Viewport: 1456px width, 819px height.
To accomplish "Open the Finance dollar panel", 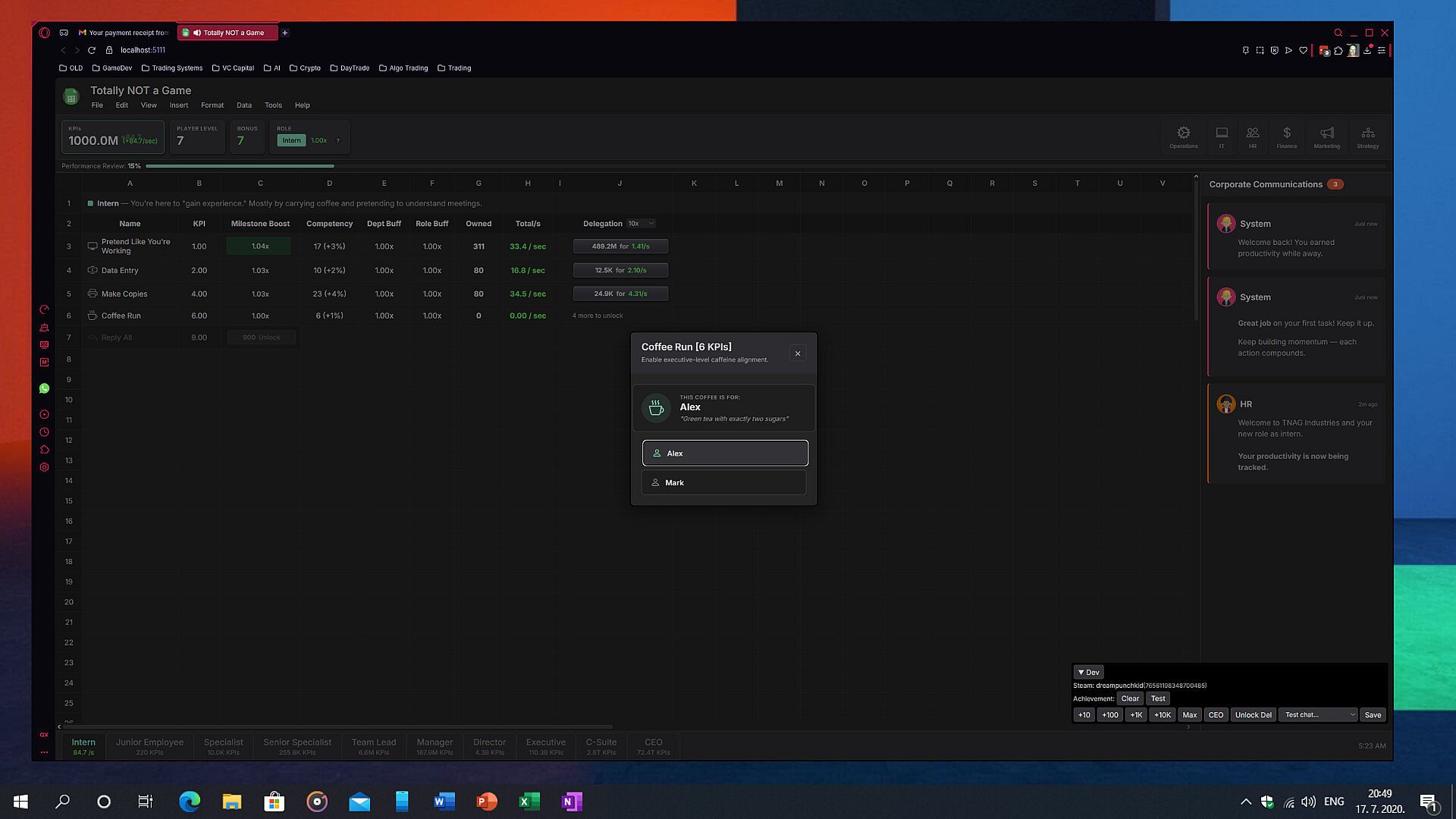I will tap(1286, 136).
